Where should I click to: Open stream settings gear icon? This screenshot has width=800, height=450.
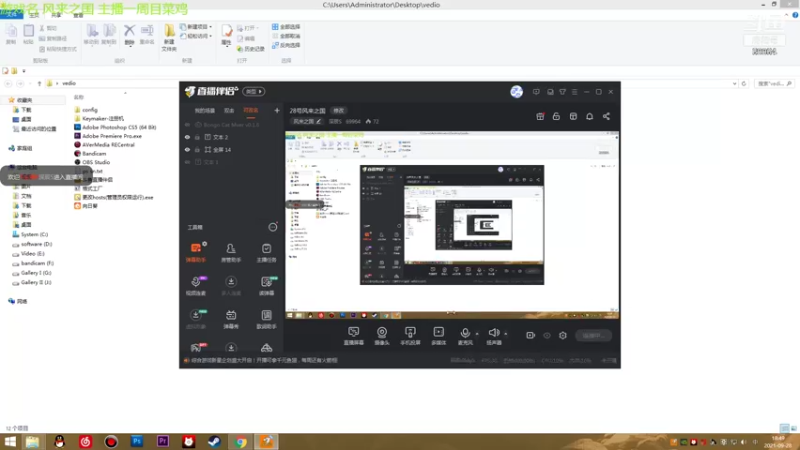point(563,335)
